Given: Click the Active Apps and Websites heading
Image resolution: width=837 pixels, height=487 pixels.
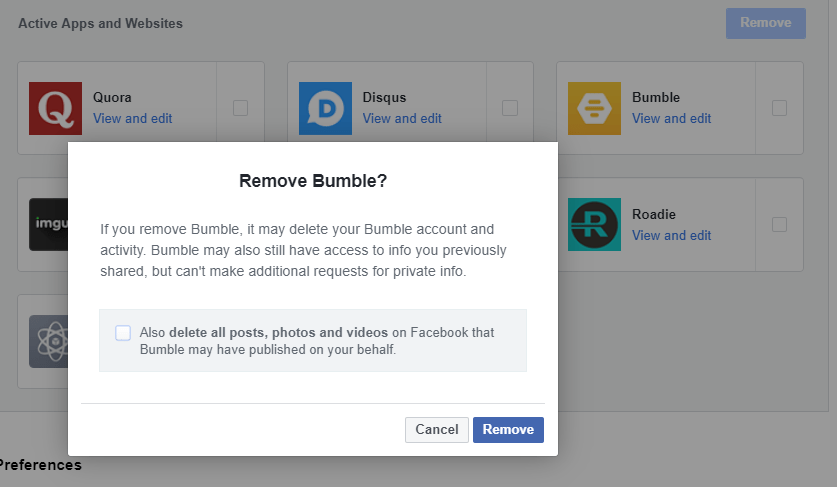Looking at the screenshot, I should [100, 23].
